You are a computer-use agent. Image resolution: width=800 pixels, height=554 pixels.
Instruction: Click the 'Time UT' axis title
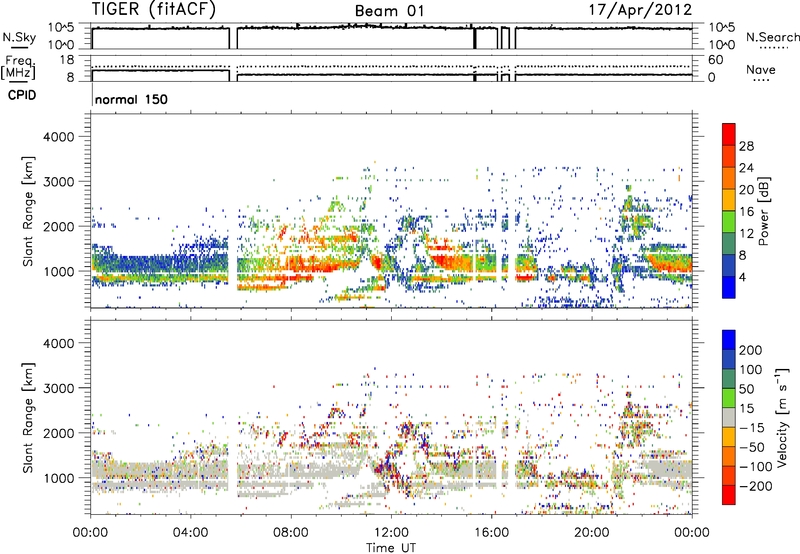pyautogui.click(x=391, y=548)
